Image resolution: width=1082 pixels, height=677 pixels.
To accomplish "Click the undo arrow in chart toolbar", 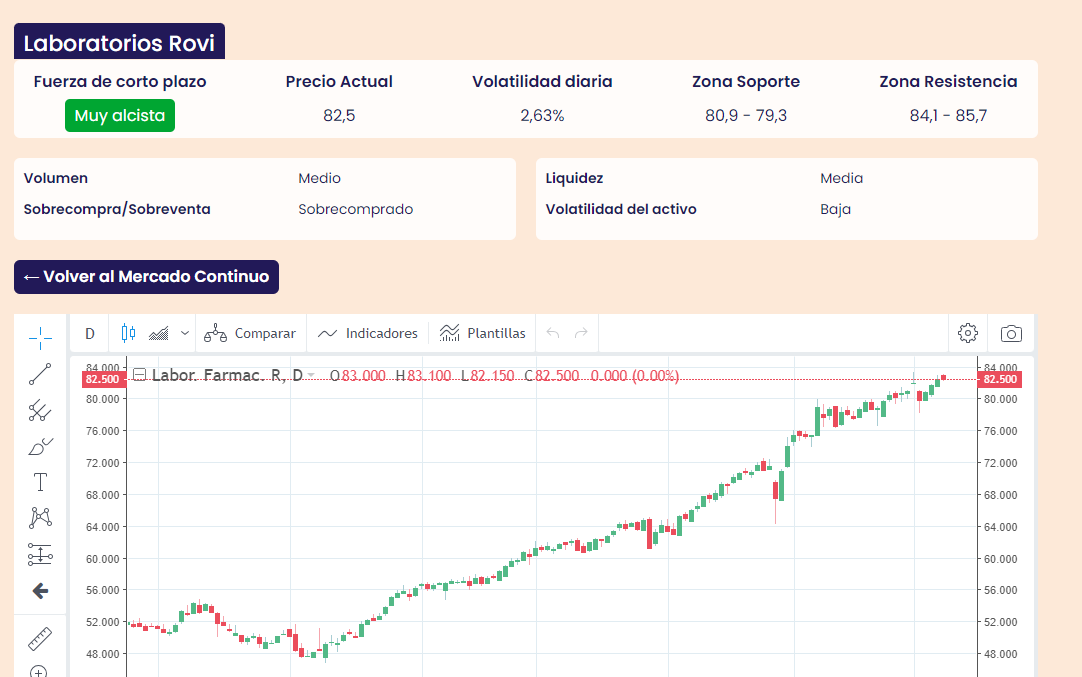I will pyautogui.click(x=553, y=333).
